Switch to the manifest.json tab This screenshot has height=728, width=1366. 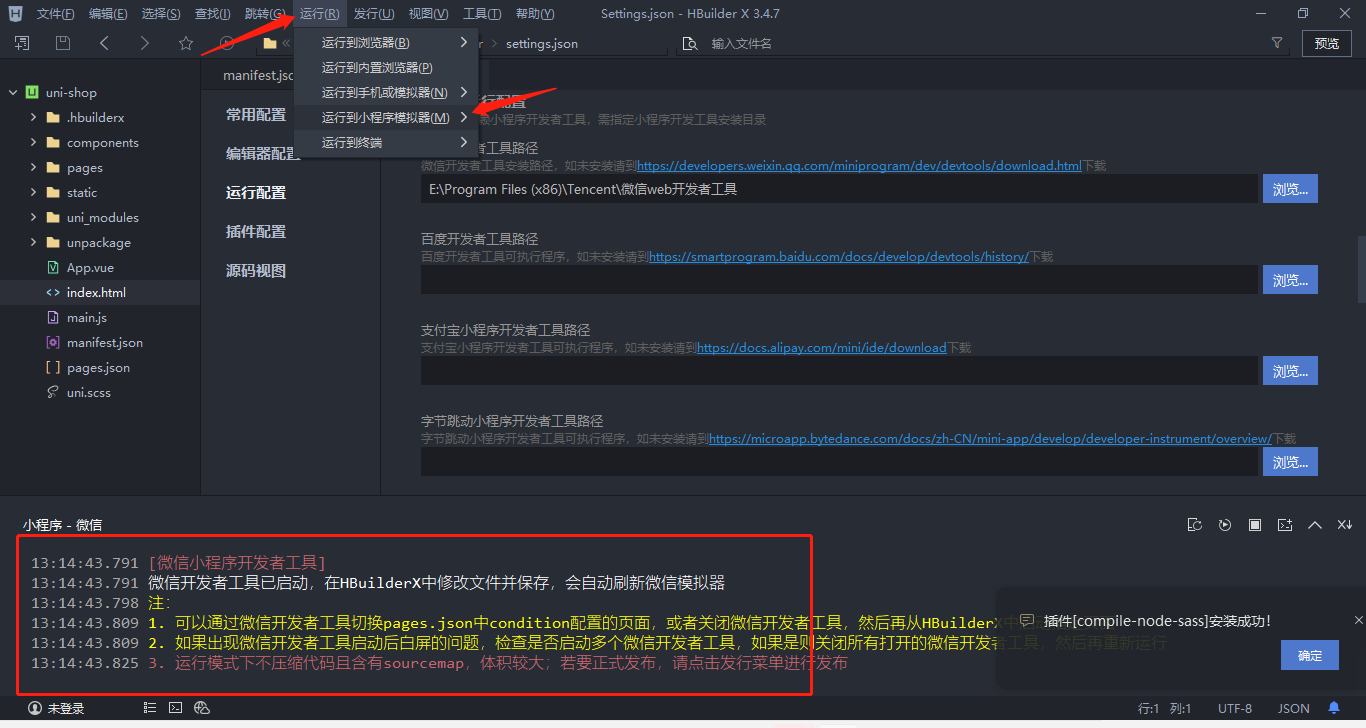258,75
